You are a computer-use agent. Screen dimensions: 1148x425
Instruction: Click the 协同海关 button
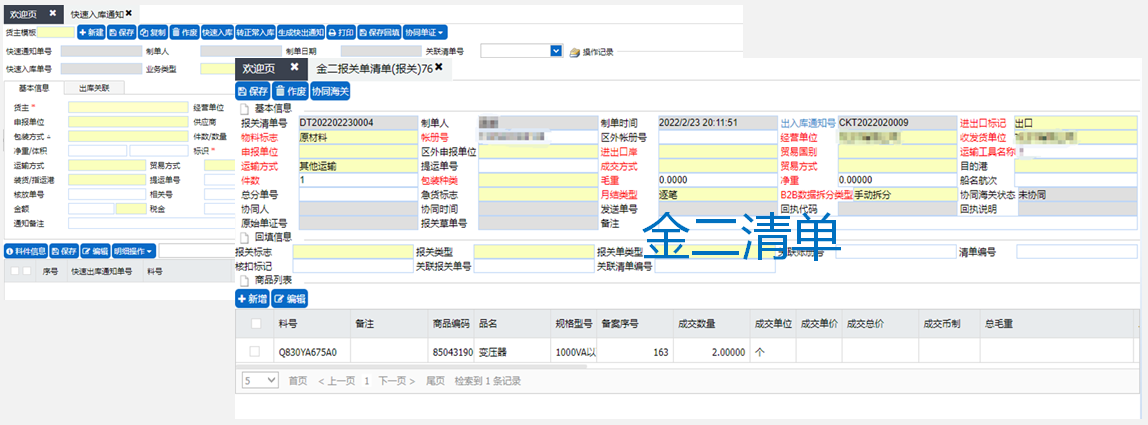(330, 92)
